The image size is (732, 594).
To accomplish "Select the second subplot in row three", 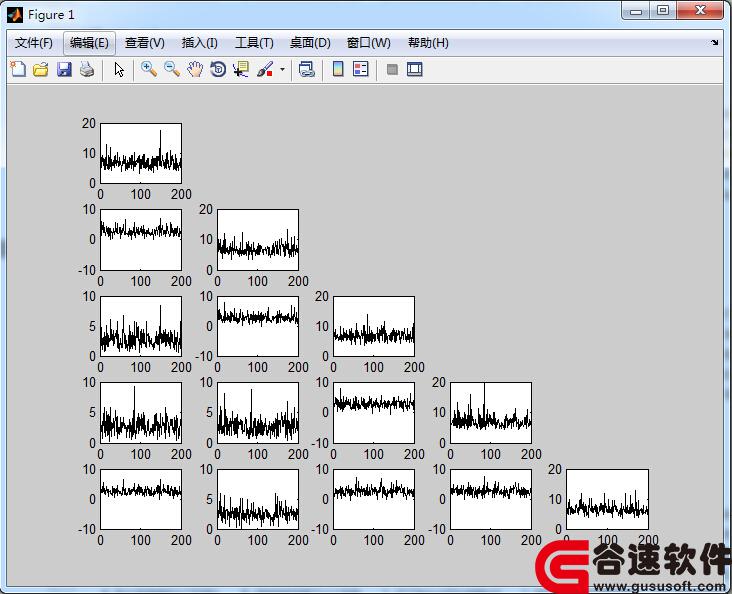I will tap(258, 326).
